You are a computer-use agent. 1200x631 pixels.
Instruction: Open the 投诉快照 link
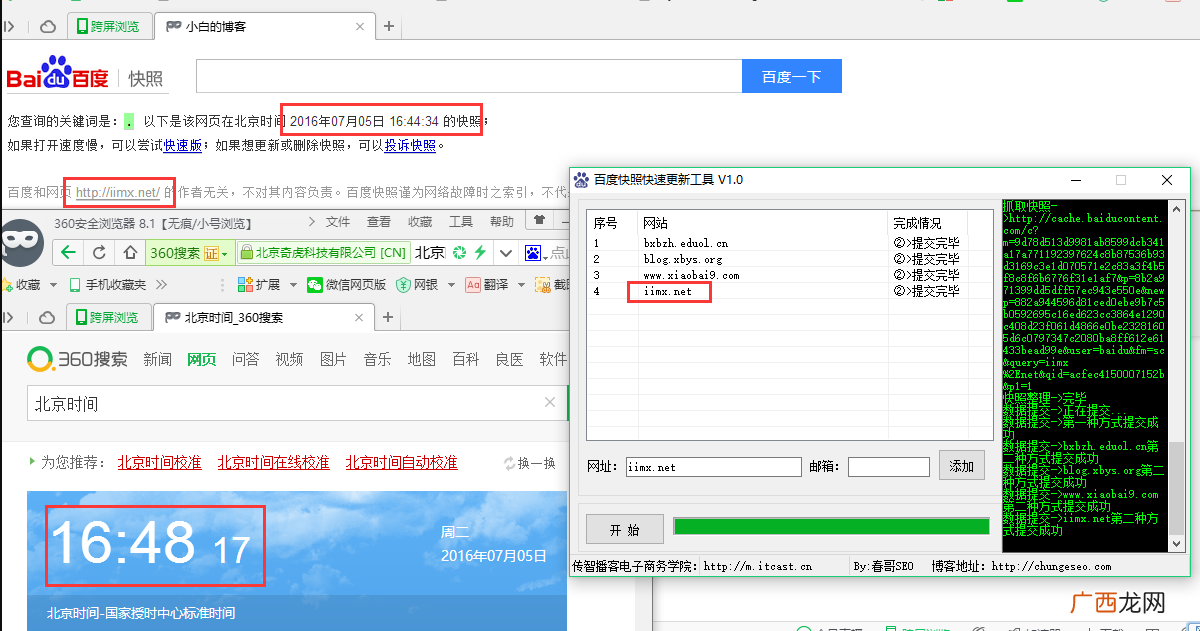[x=410, y=145]
